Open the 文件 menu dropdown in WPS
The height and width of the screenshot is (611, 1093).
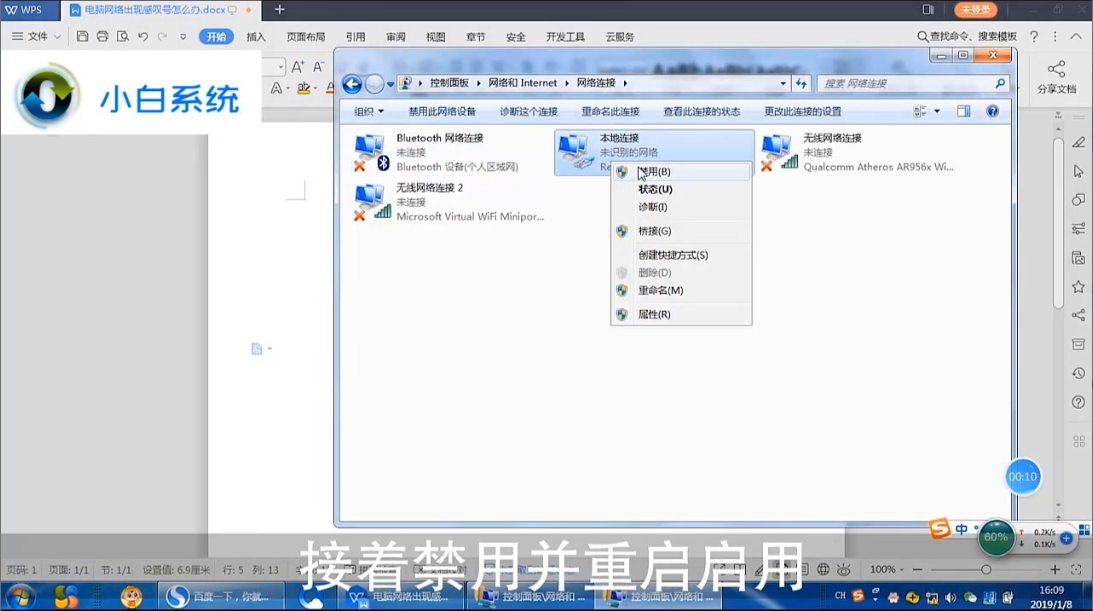pos(36,36)
